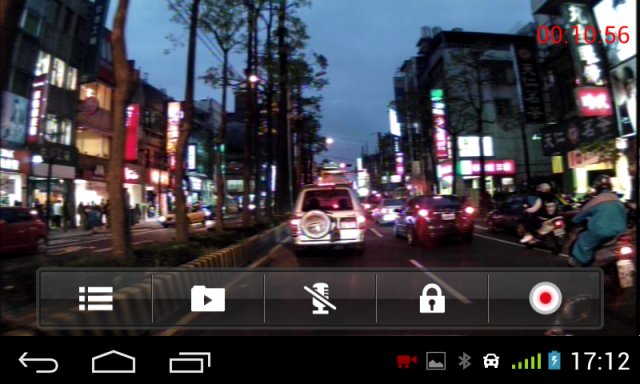Tap the green signal strength bars
The height and width of the screenshot is (384, 640).
526,361
